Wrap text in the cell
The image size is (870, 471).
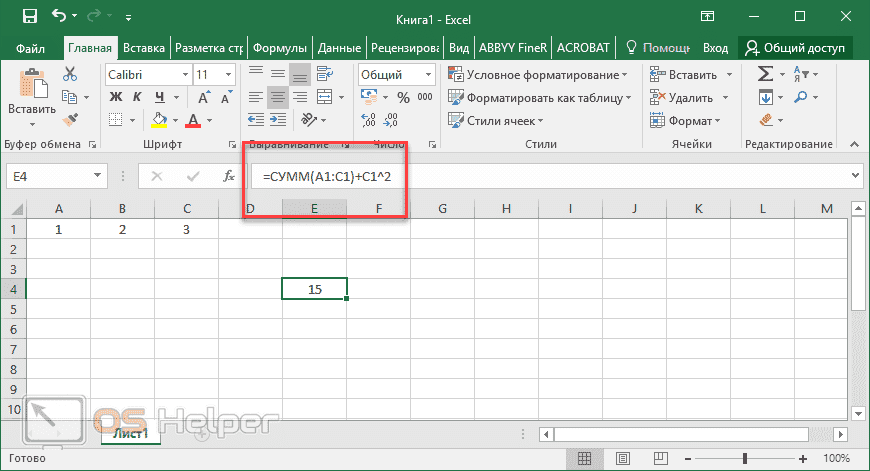(325, 74)
